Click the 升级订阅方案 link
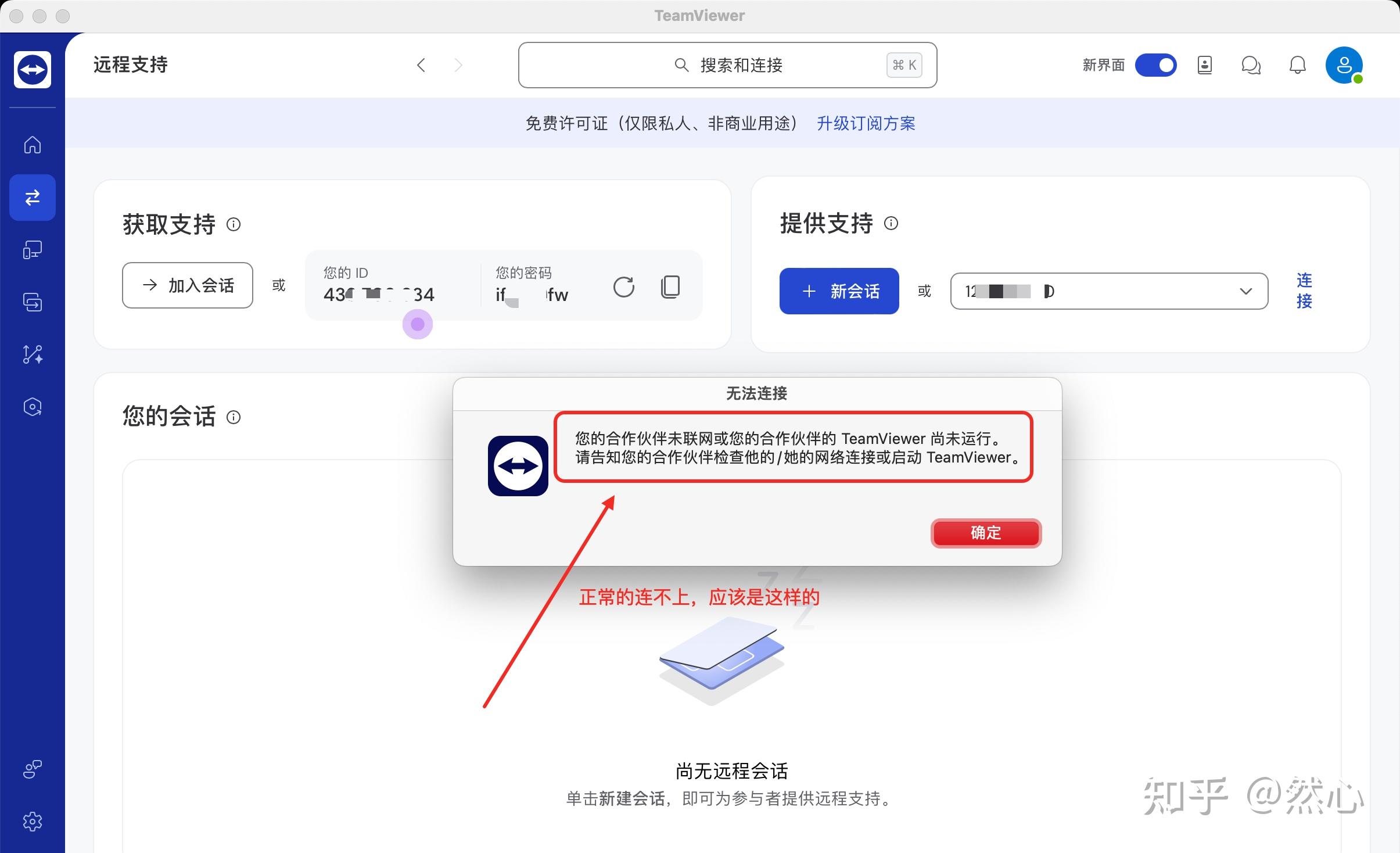 (x=866, y=123)
